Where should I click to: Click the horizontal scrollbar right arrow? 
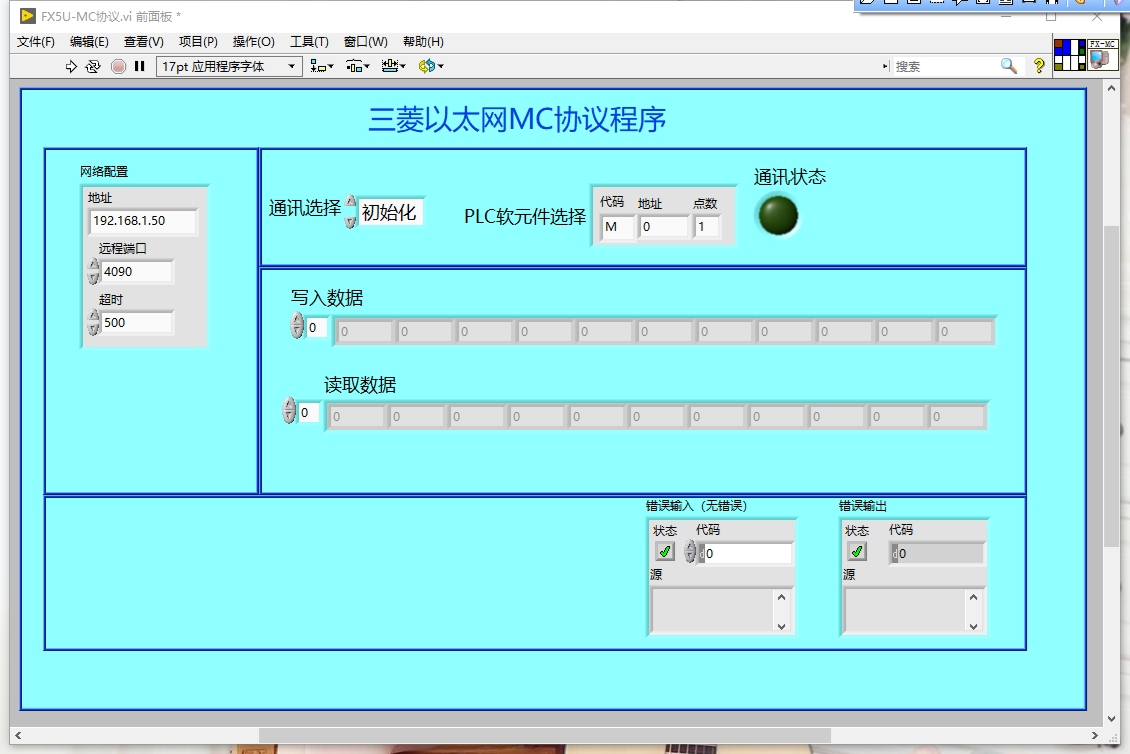tap(1095, 735)
